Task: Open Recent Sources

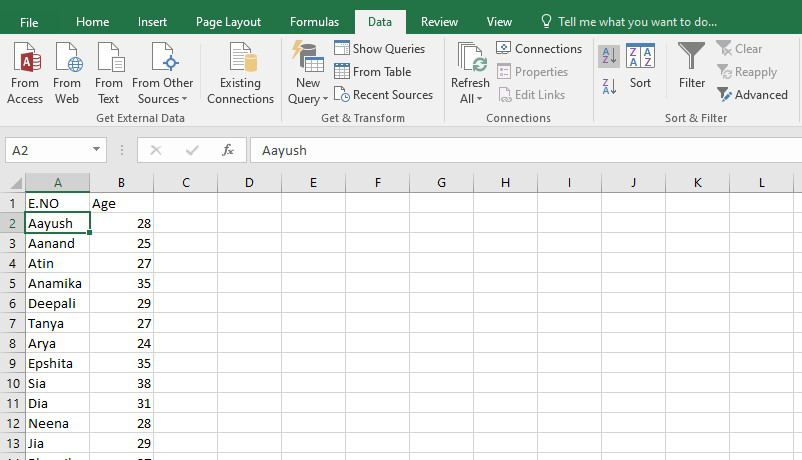Action: point(383,95)
